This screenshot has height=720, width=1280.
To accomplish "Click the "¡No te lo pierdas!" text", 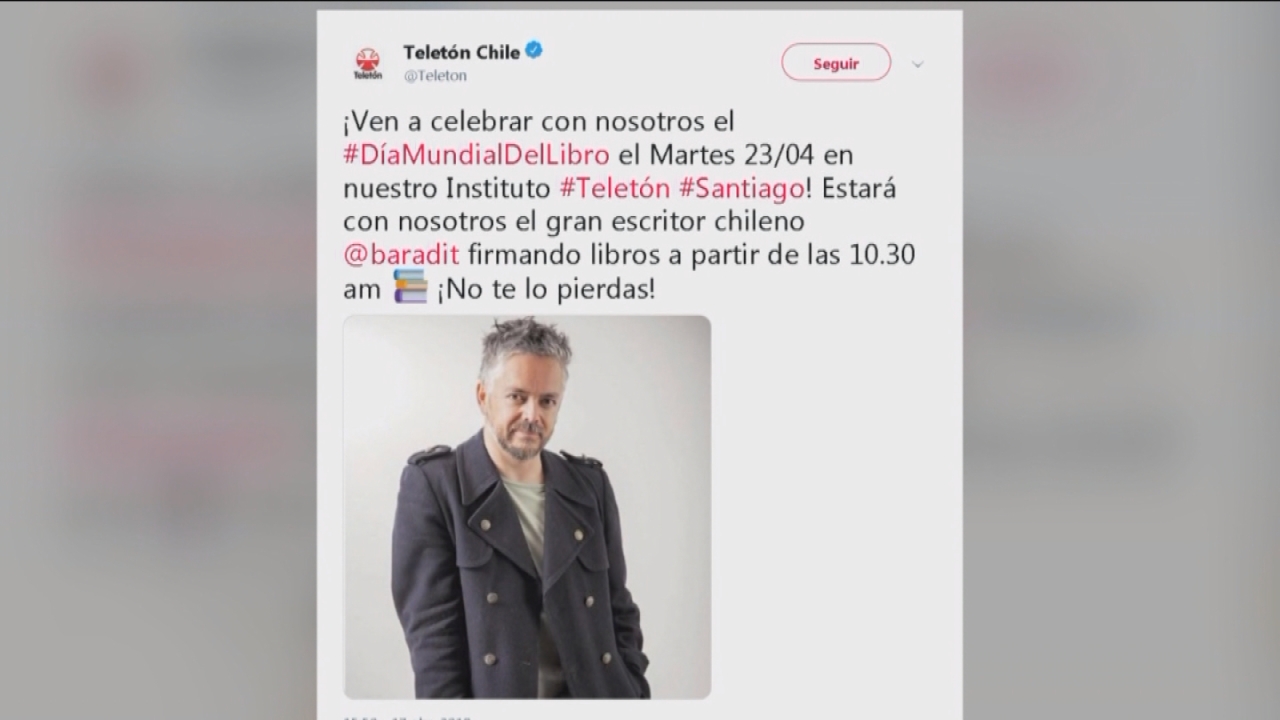I will click(546, 289).
